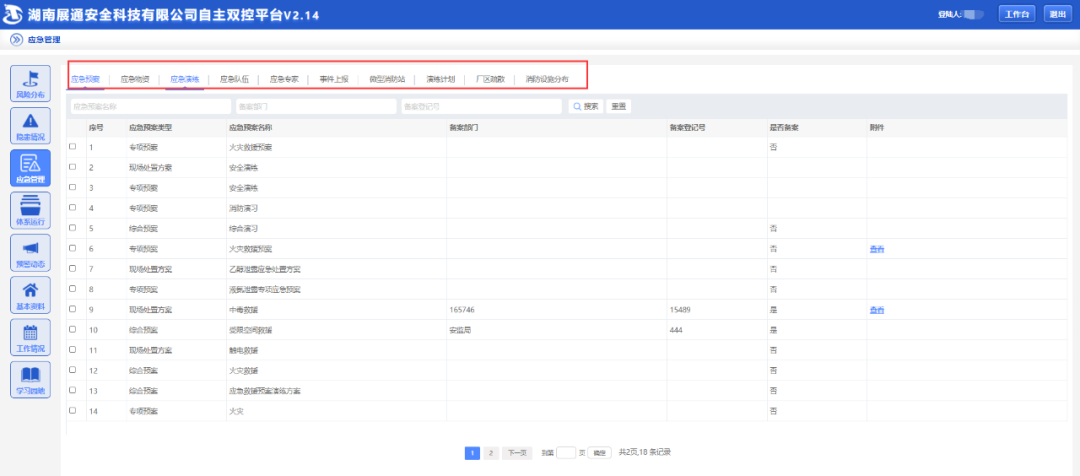The width and height of the screenshot is (1080, 476).
Task: Select the checkbox for row 9 中毒救援
Action: pos(73,309)
